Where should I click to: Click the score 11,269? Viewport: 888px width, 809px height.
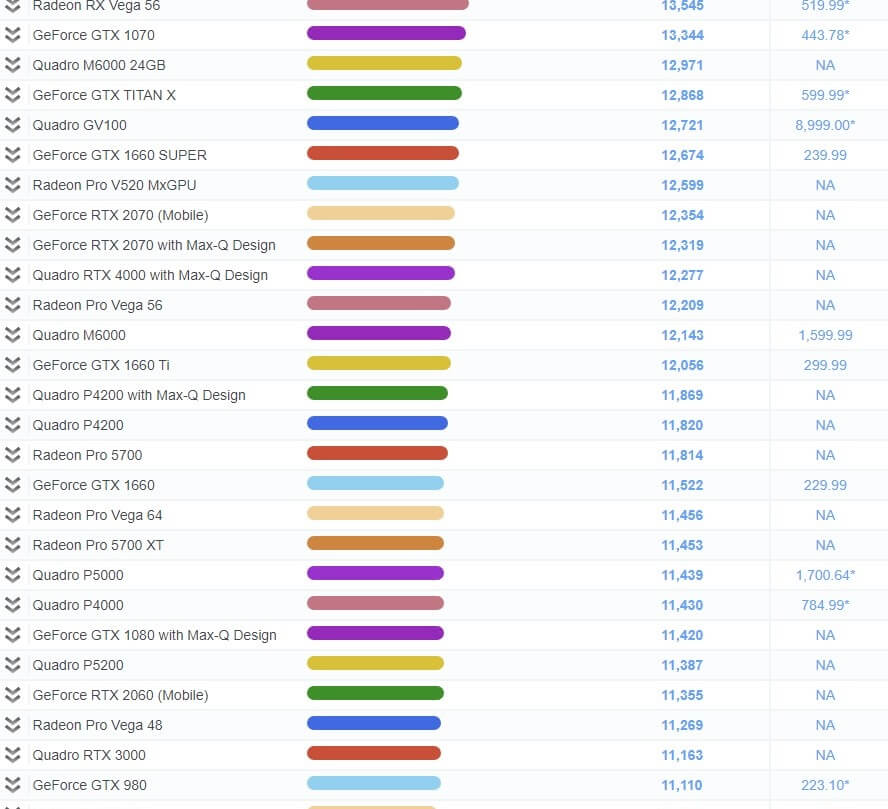point(682,725)
